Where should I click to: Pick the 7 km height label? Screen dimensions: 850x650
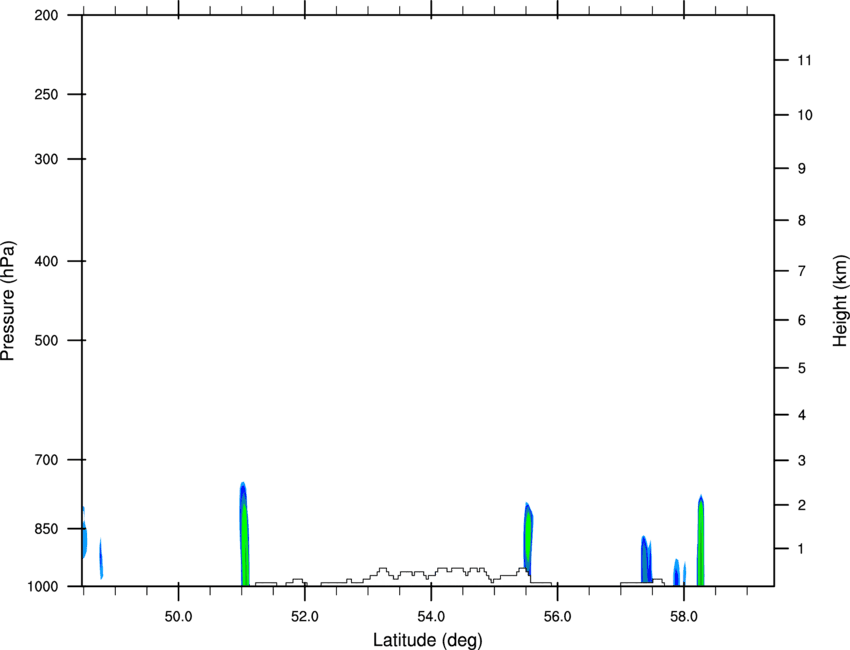[x=802, y=271]
